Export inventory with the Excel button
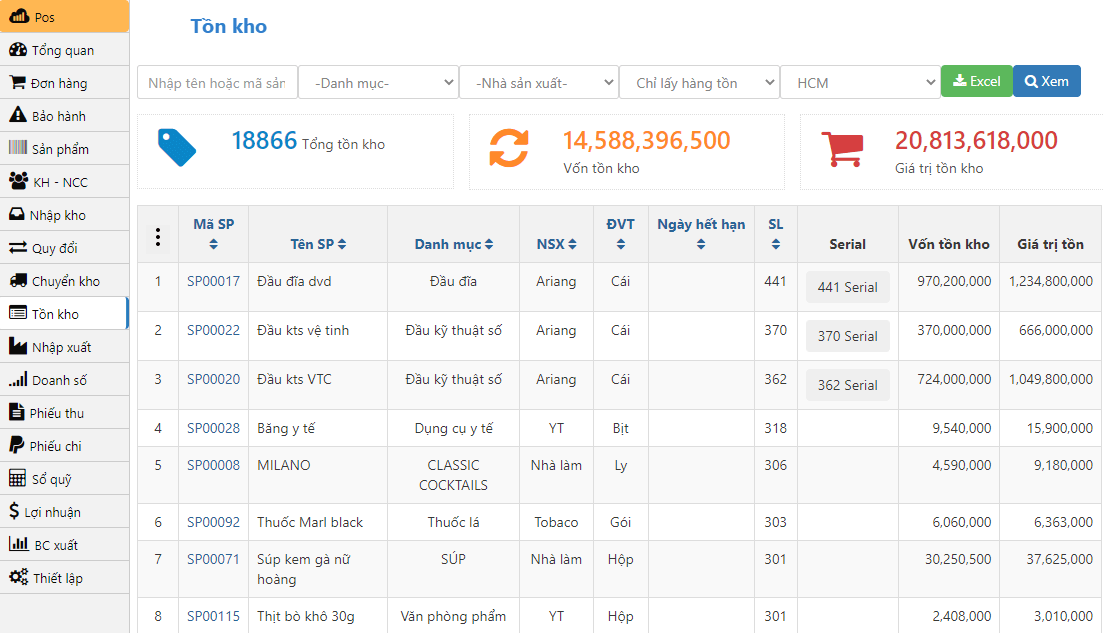This screenshot has height=633, width=1103. [x=976, y=82]
